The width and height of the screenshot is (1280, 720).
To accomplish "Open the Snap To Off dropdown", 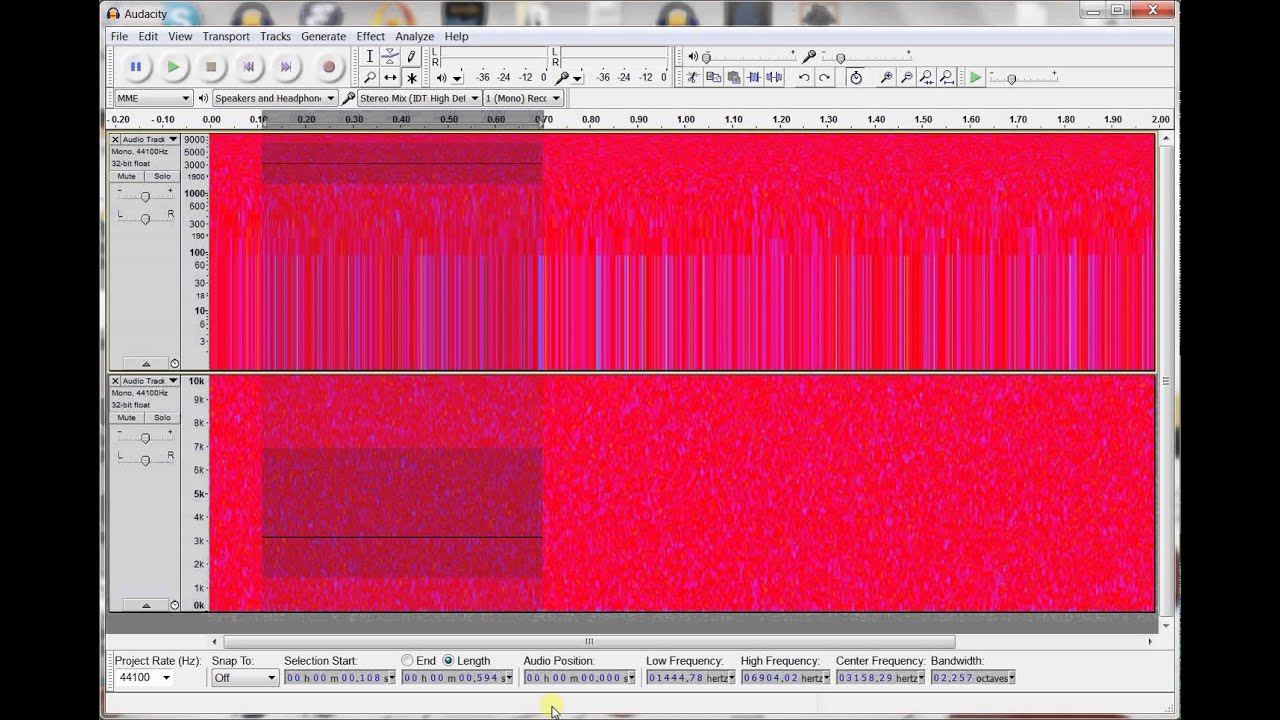I will (x=244, y=678).
